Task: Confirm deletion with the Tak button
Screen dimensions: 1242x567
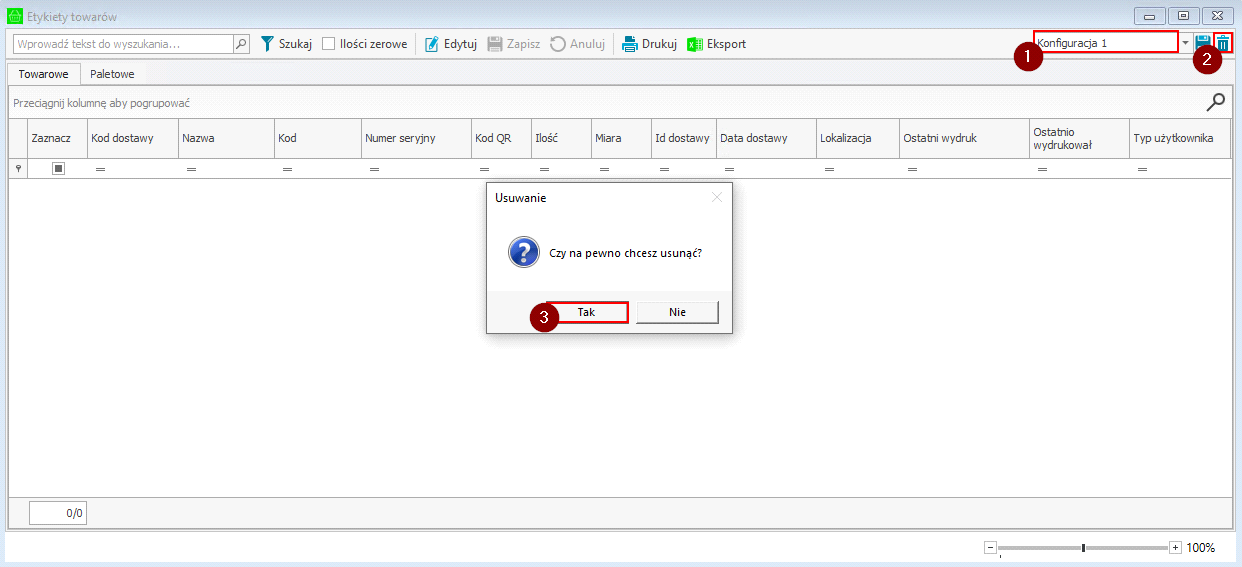Action: pyautogui.click(x=587, y=312)
